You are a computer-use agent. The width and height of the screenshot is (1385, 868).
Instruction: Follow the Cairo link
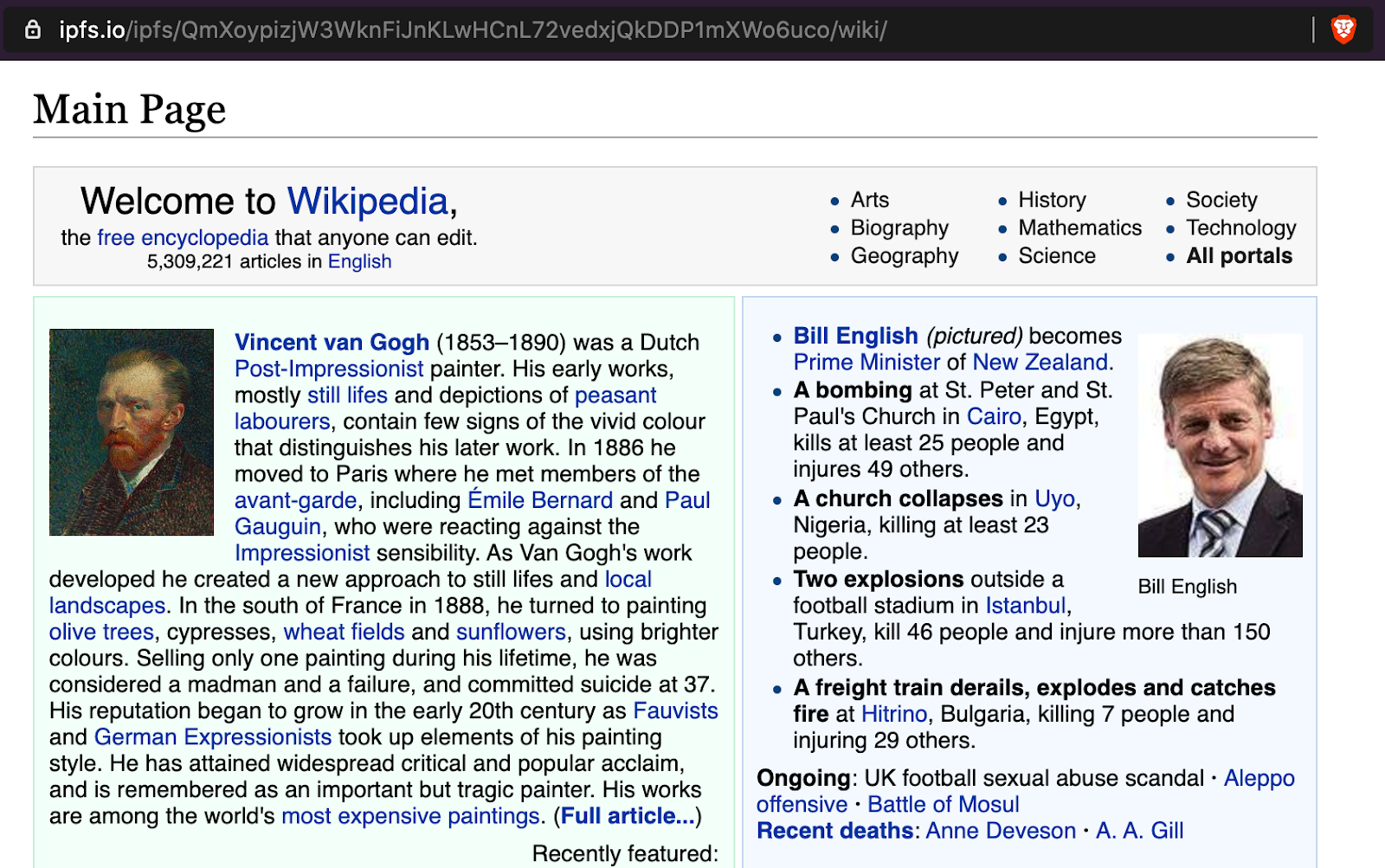pyautogui.click(x=994, y=416)
